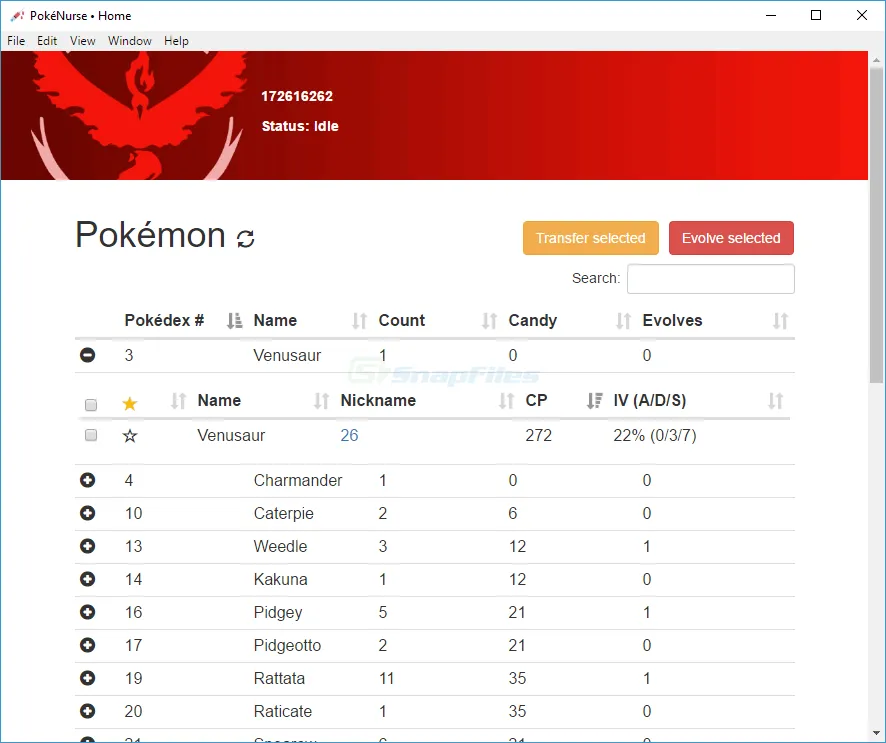Click the IV (A/D/S) header text

pos(650,401)
